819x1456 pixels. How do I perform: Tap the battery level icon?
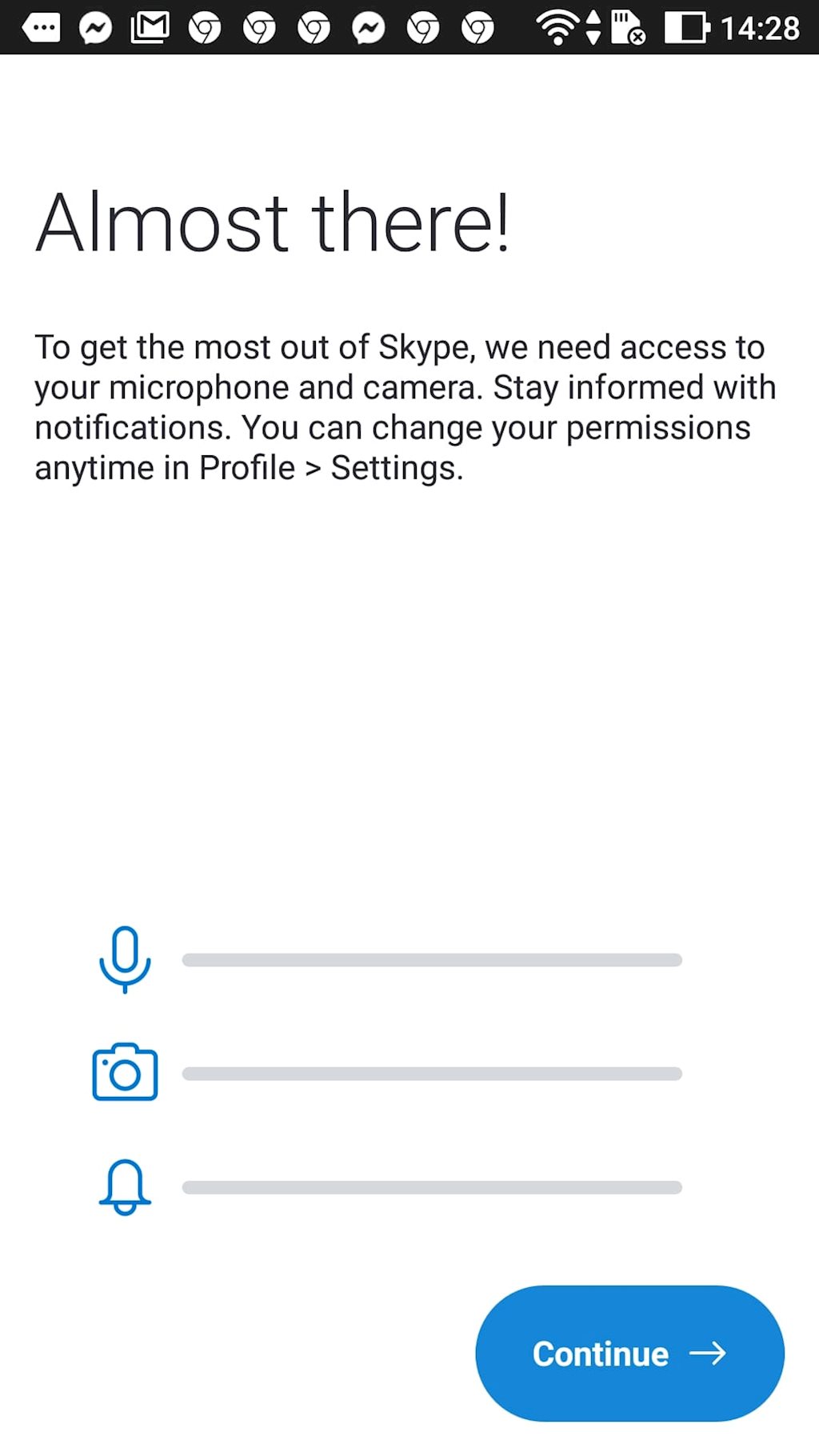point(686,28)
